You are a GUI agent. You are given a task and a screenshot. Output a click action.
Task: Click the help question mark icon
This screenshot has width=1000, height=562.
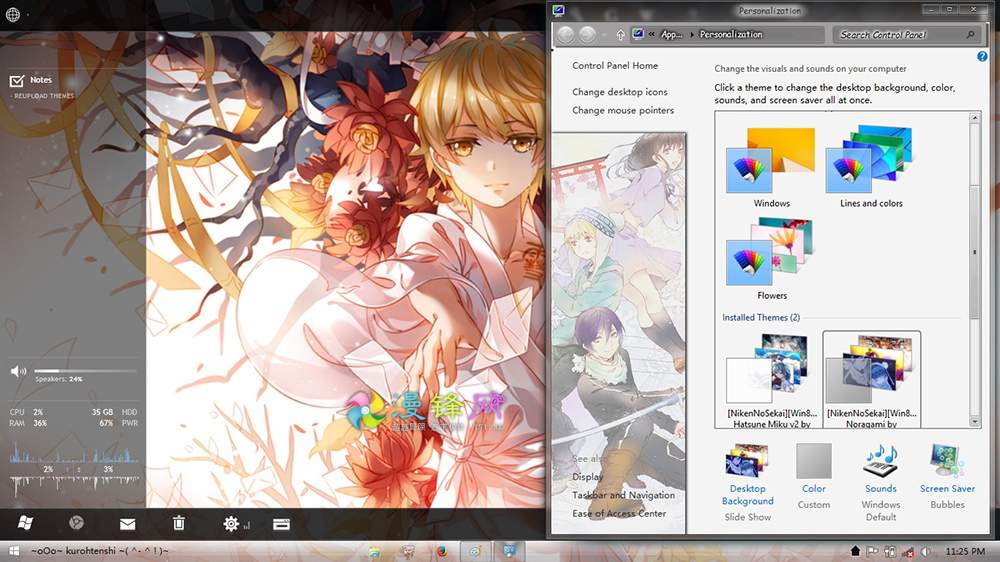[982, 57]
